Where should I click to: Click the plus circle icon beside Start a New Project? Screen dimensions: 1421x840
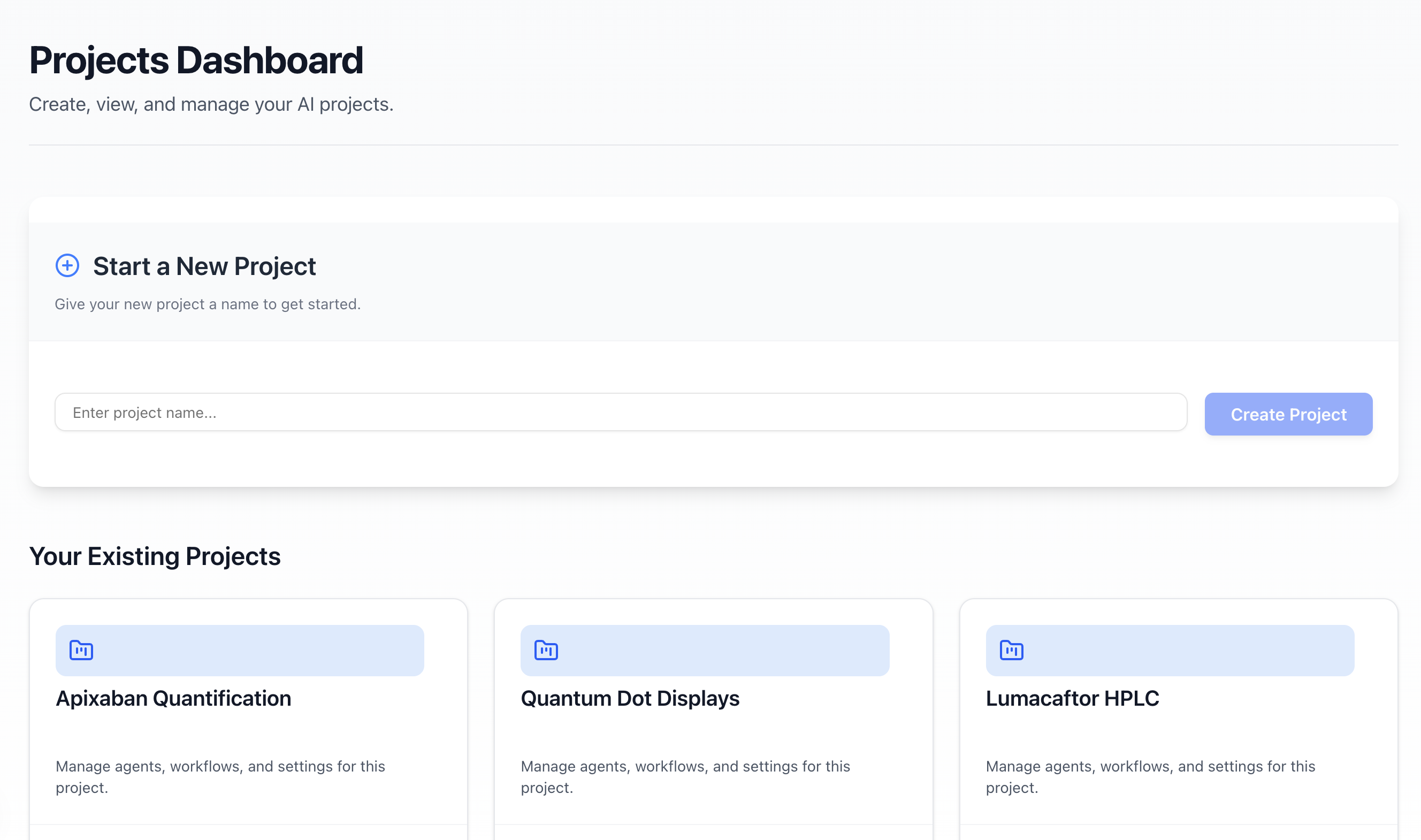click(67, 265)
